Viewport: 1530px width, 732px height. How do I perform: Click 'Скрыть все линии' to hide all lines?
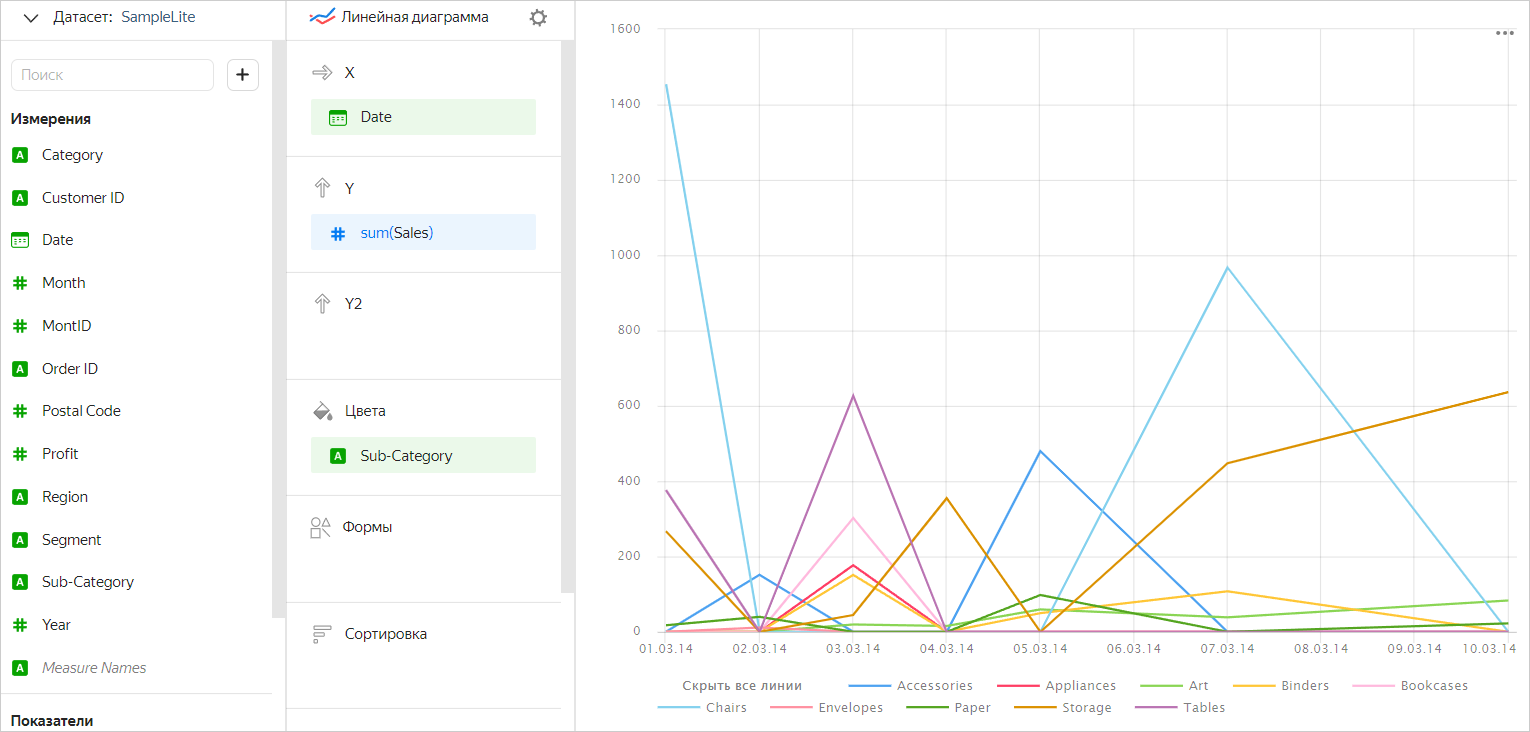pyautogui.click(x=741, y=686)
